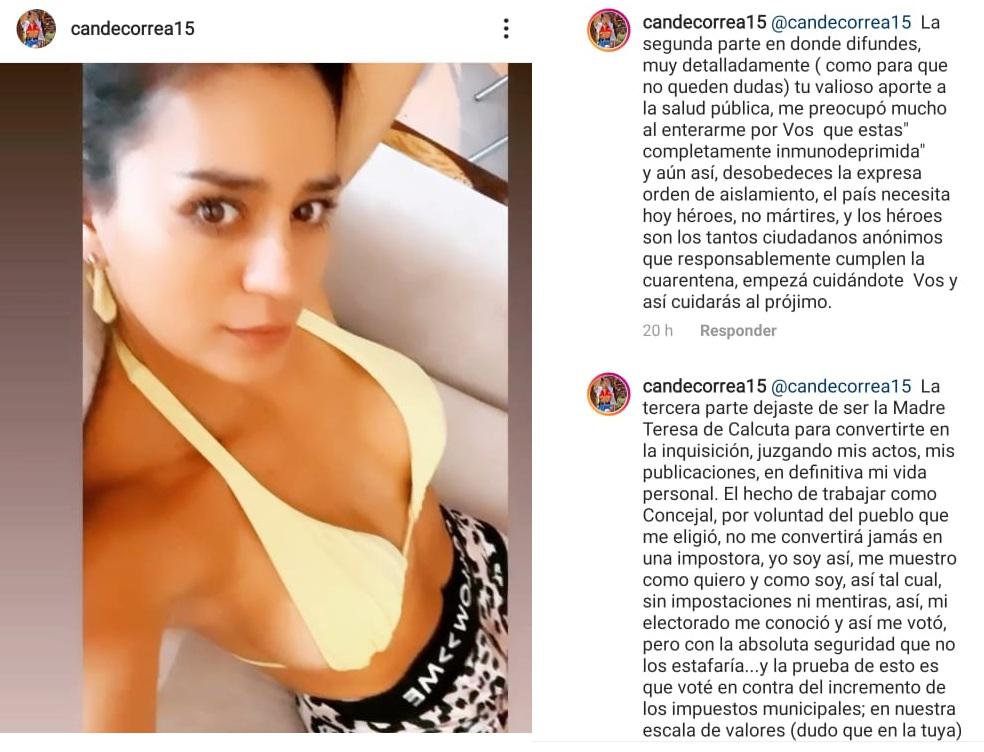Open the second comment's candecorrea15 author name
This screenshot has height=752, width=984.
(704, 386)
